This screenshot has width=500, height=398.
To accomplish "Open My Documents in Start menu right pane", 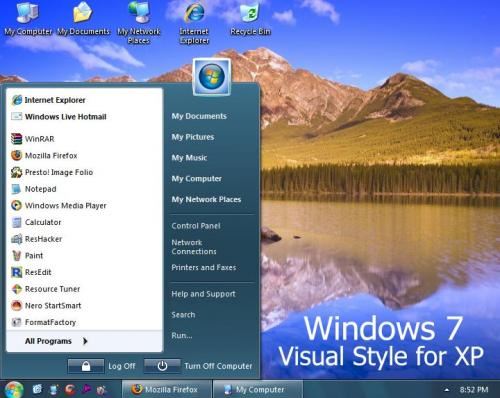I will [x=199, y=116].
